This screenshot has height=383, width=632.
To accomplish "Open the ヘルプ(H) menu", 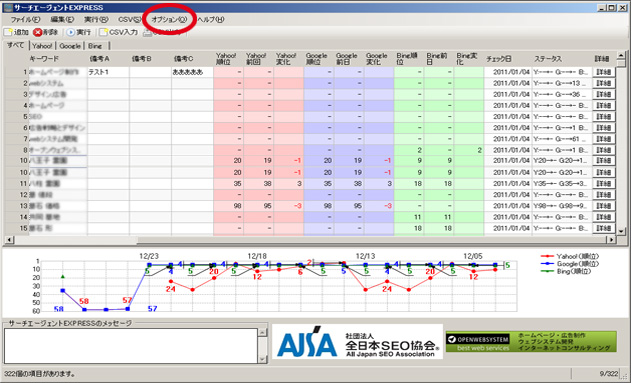I will click(x=210, y=19).
